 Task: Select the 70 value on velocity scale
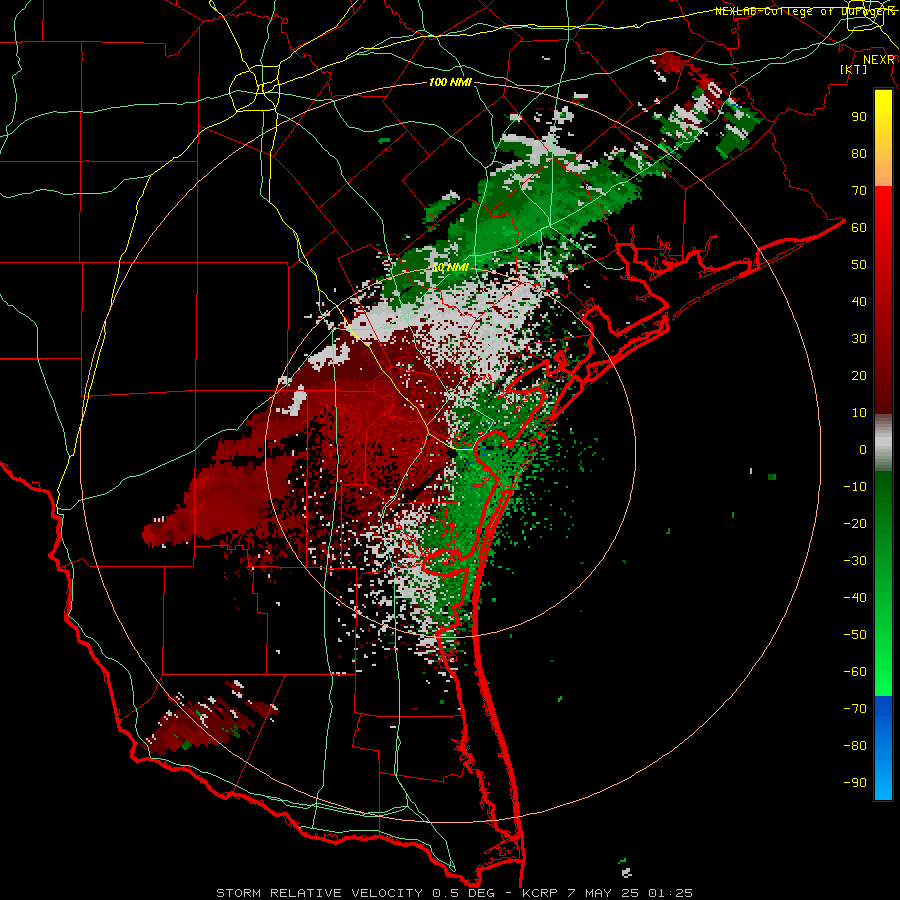point(859,191)
